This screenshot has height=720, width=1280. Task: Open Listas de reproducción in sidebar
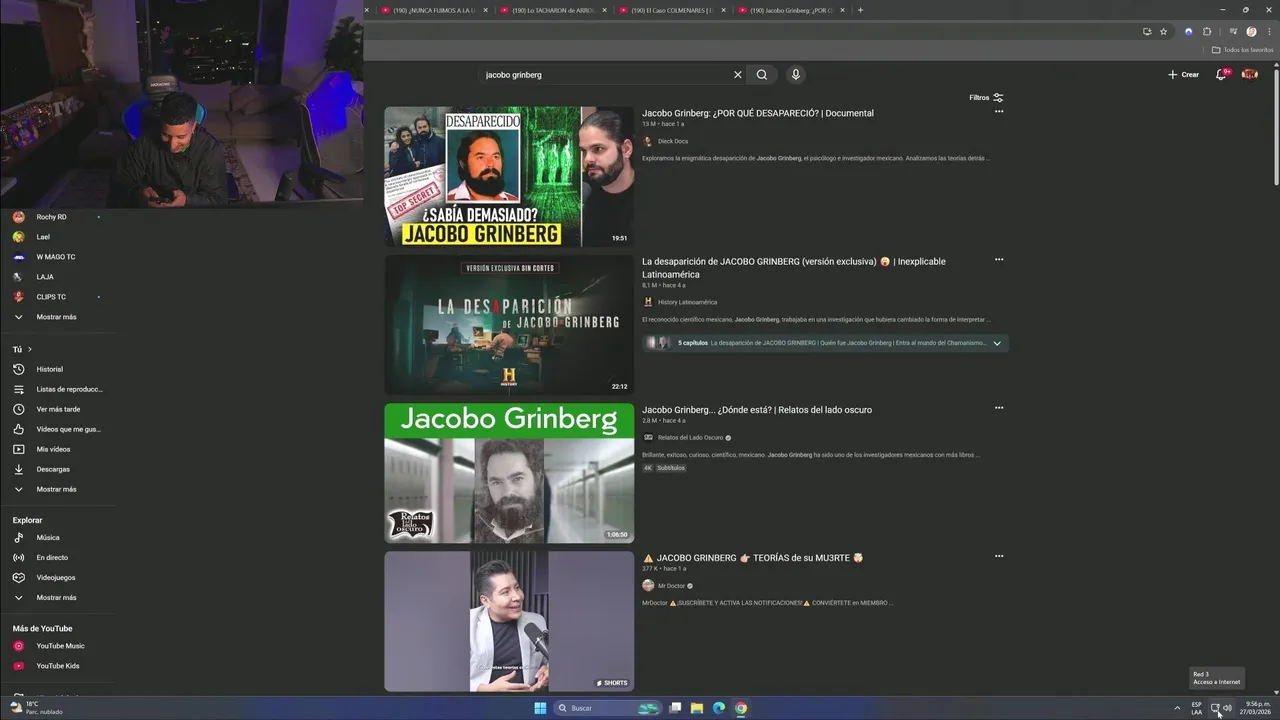coord(58,389)
